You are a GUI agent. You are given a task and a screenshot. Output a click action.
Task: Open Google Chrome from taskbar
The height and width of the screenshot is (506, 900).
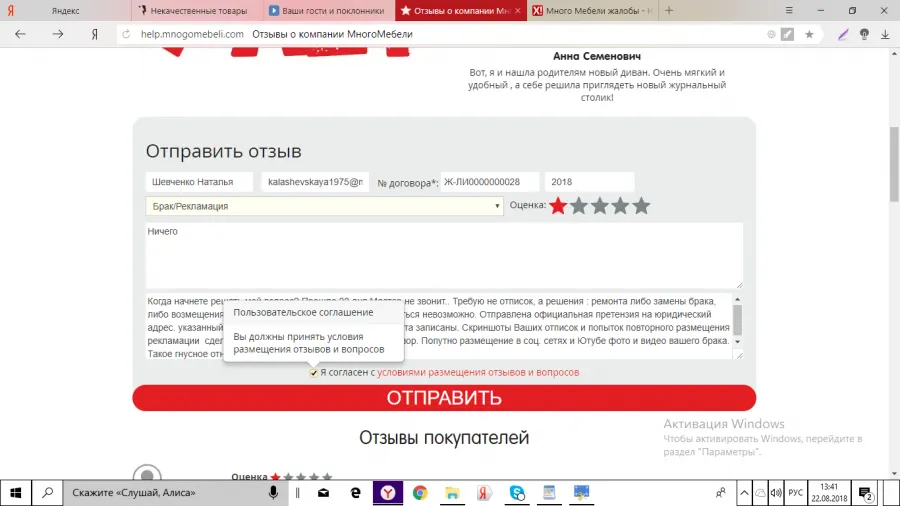420,493
